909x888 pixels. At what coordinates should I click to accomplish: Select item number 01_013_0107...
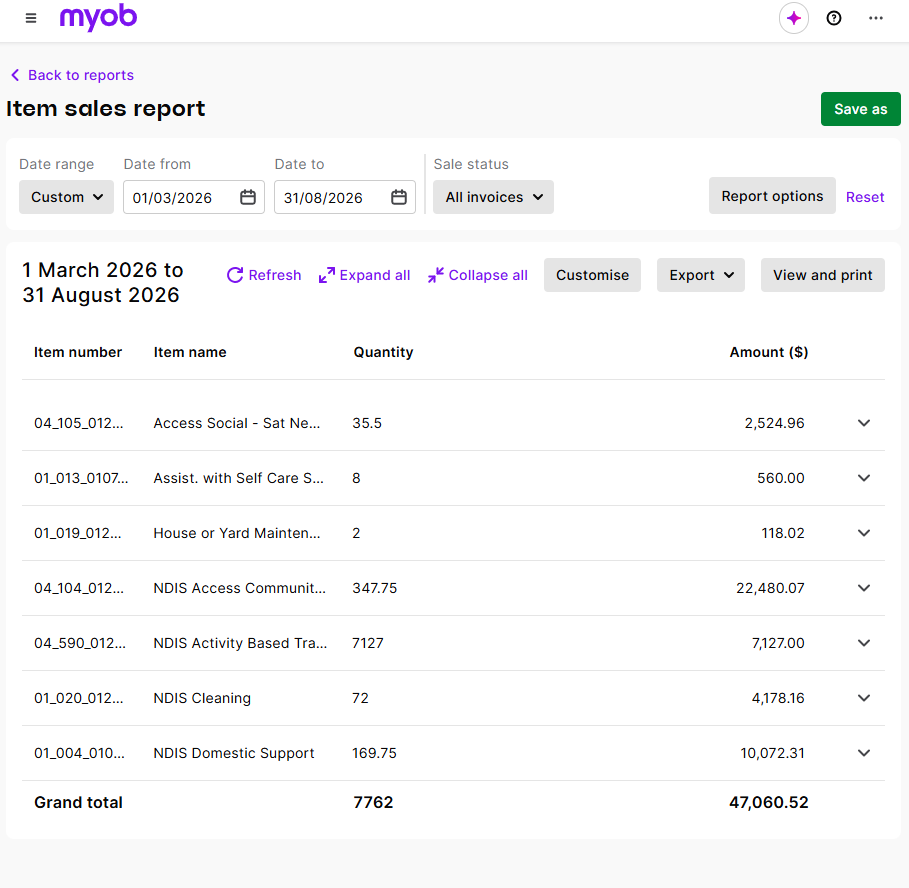(81, 478)
